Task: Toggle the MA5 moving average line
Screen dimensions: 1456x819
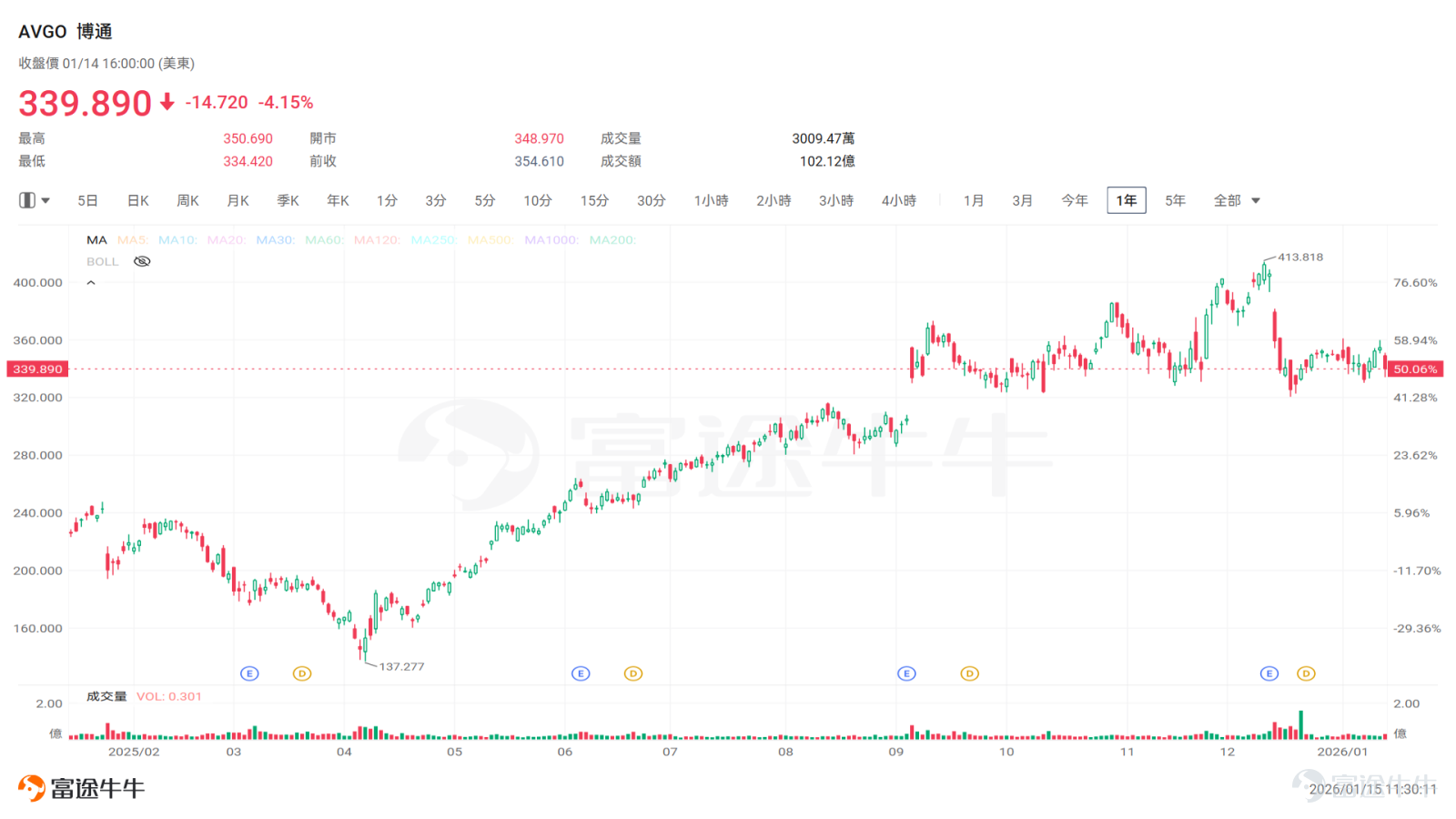Action: pos(133,240)
